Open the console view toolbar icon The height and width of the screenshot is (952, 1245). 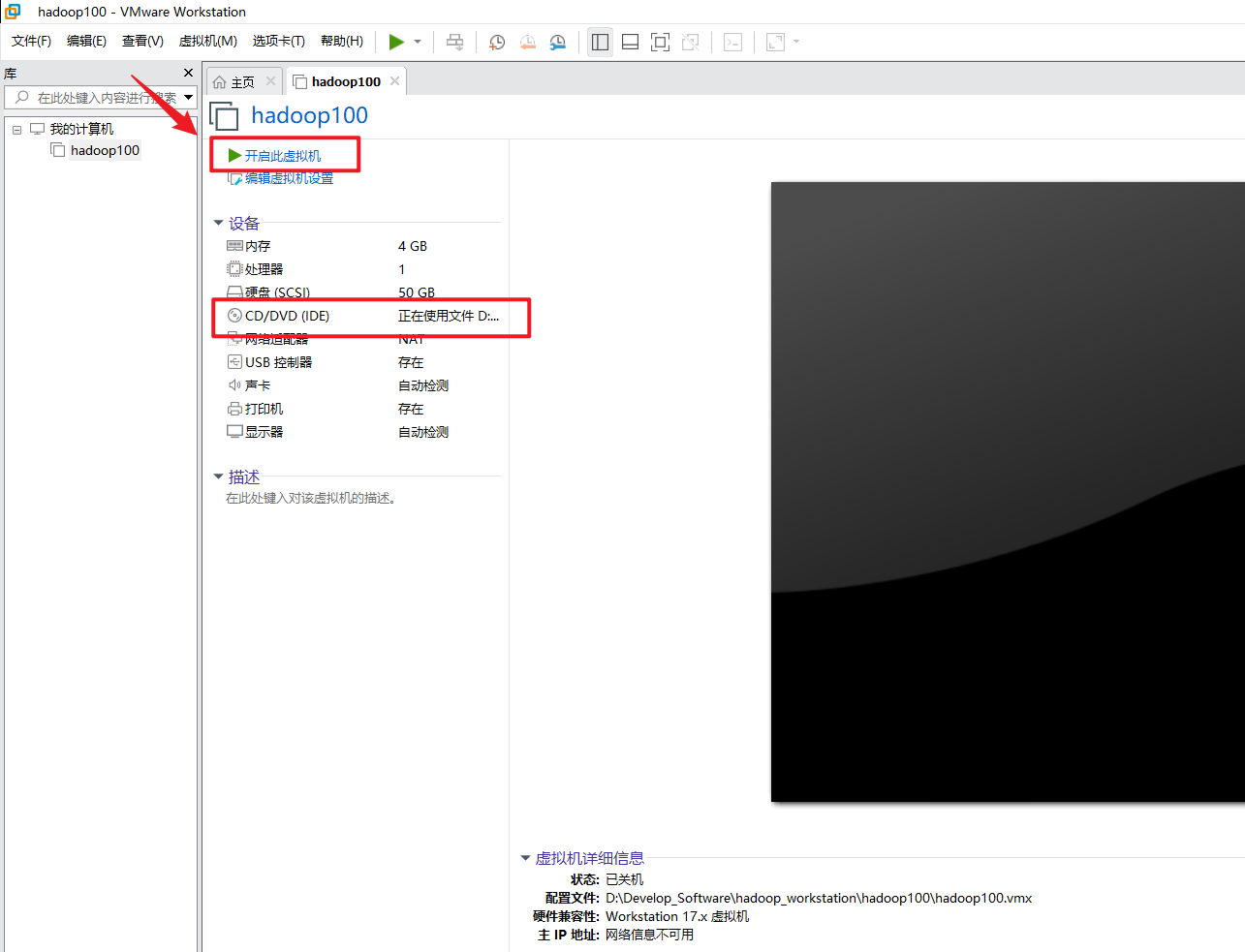(733, 42)
